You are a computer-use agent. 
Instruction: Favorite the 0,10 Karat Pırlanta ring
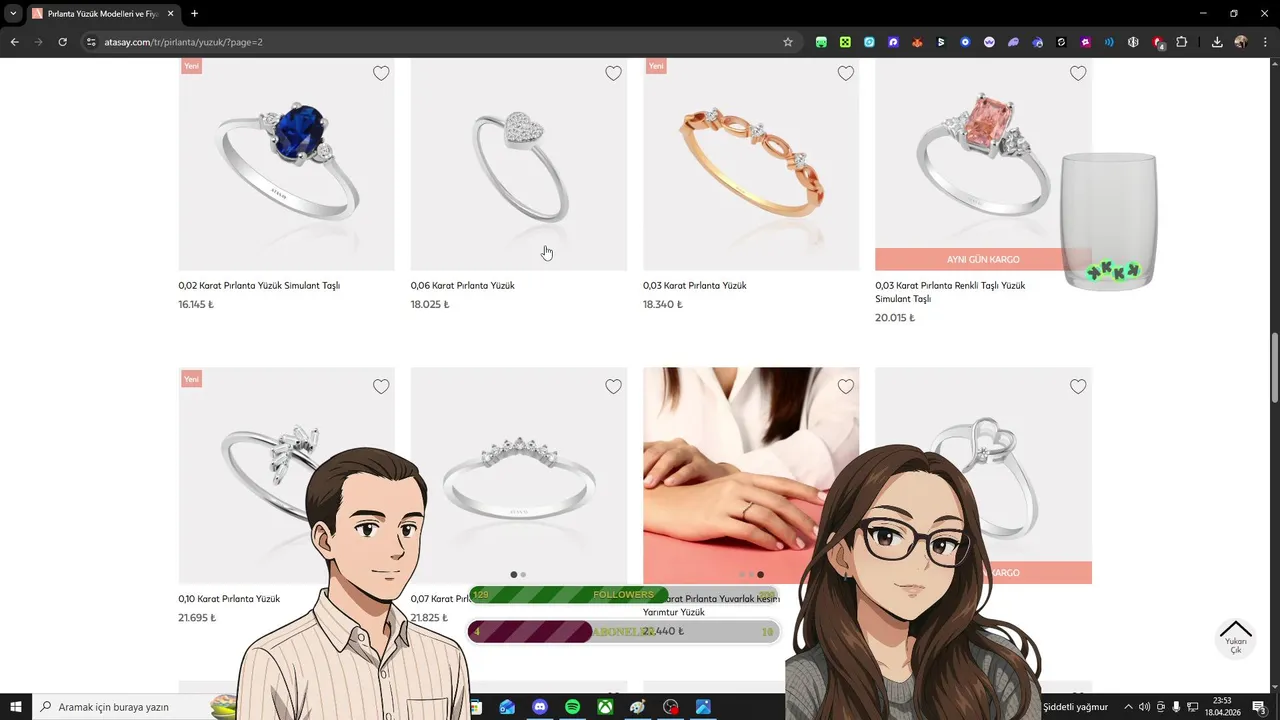(381, 387)
